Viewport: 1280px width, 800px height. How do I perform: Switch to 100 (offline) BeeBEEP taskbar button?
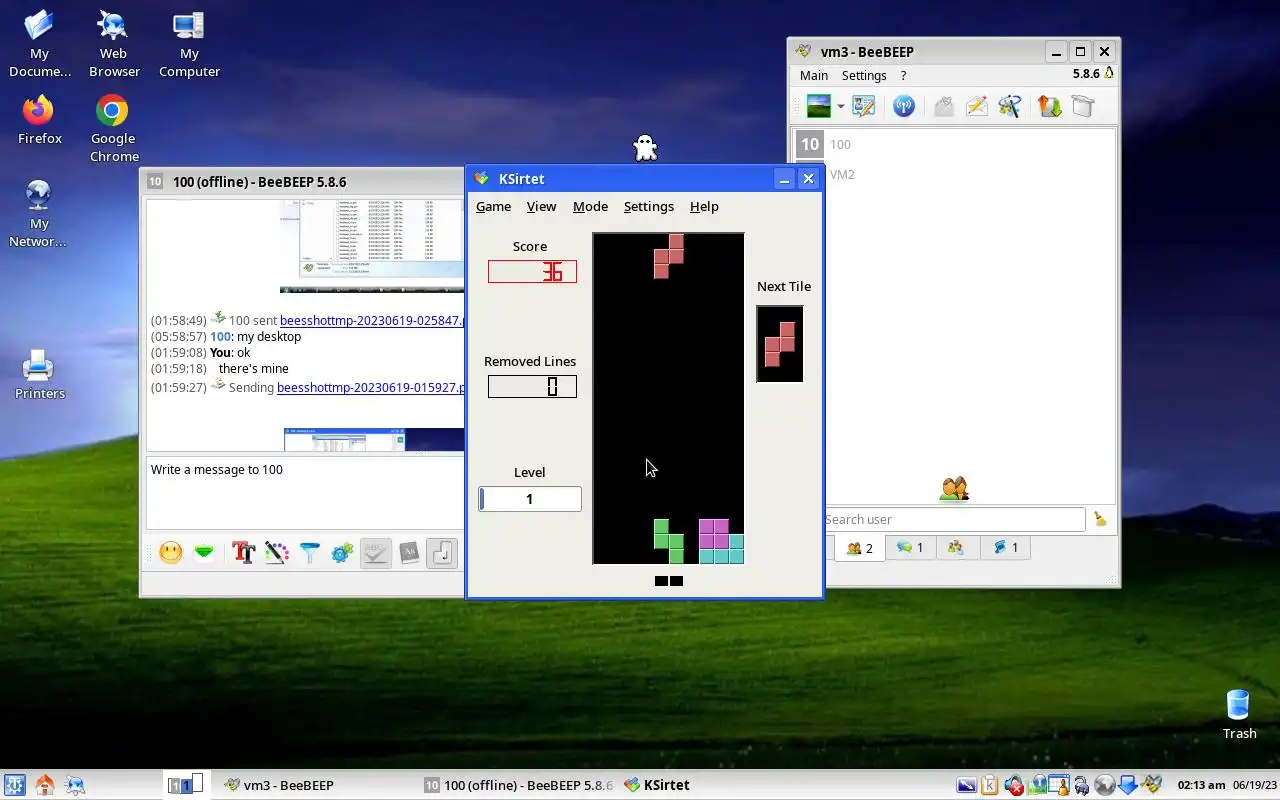point(518,785)
